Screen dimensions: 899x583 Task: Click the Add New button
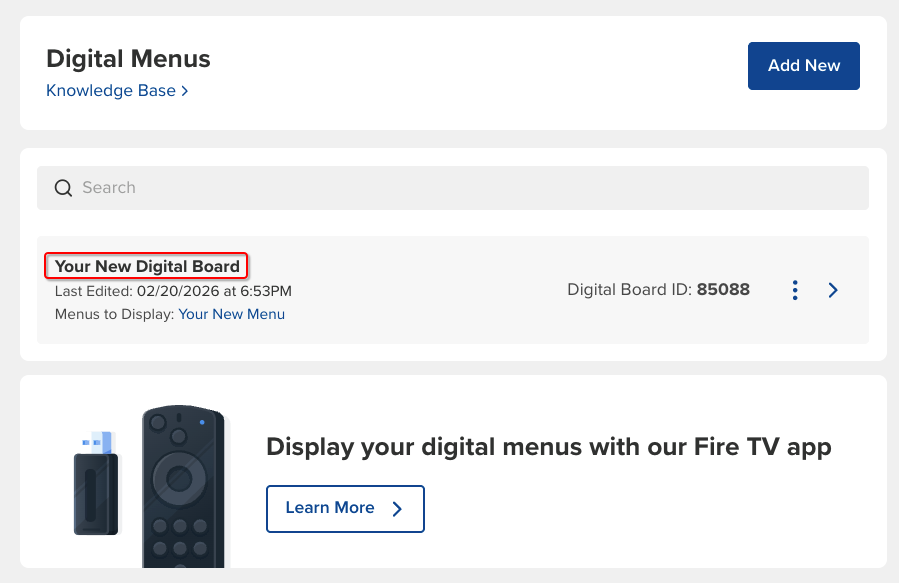click(803, 66)
